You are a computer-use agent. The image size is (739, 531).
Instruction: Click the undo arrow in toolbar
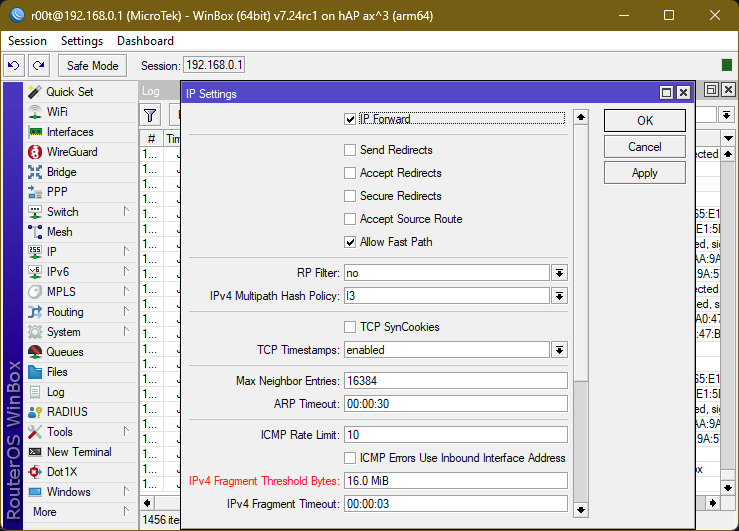pos(14,65)
